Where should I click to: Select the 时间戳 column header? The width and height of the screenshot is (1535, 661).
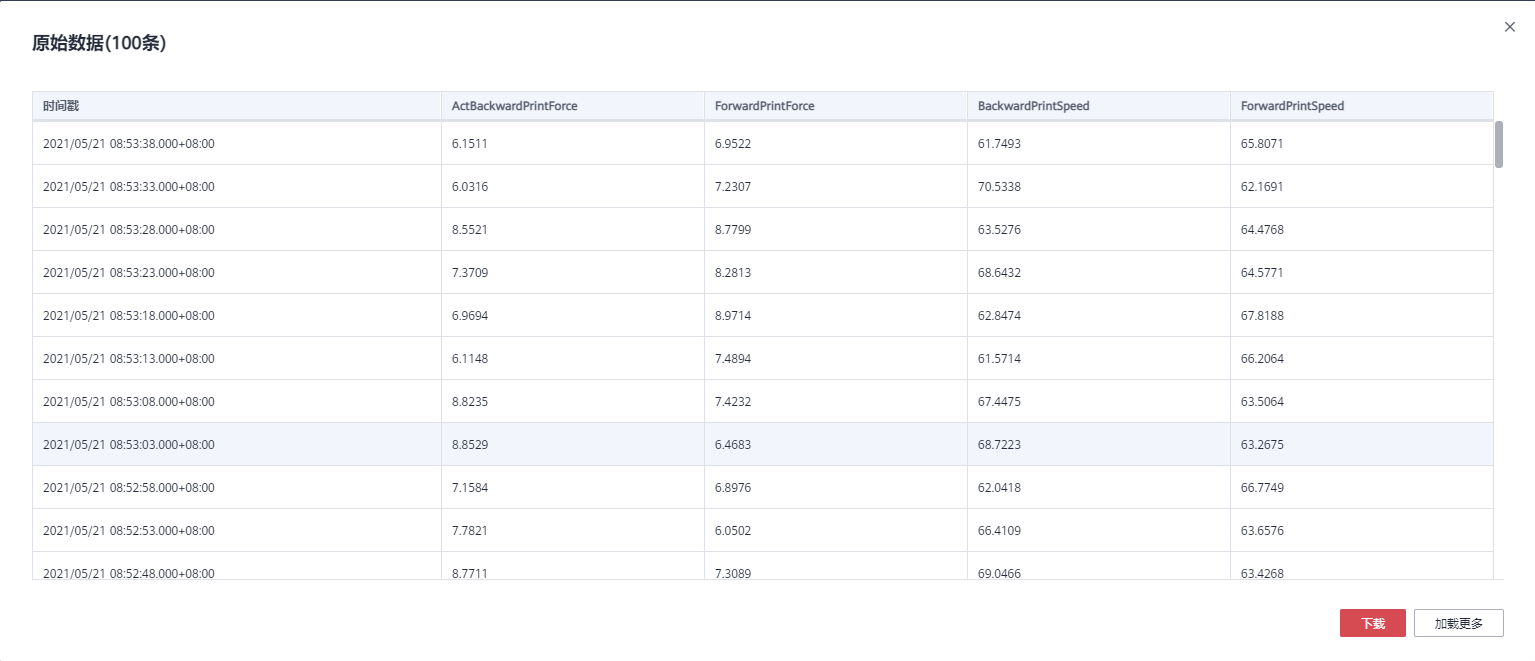click(237, 106)
